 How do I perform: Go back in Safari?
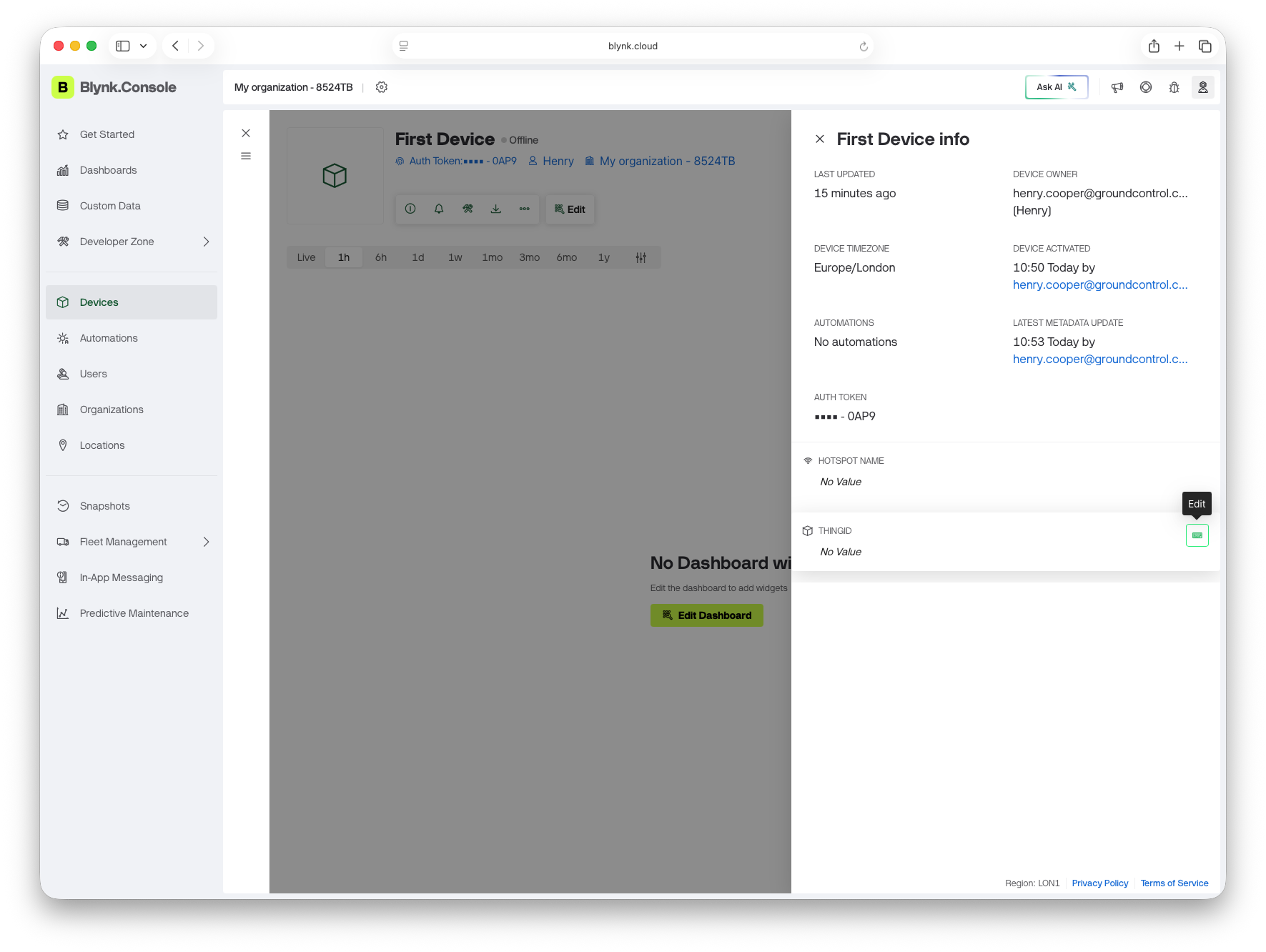tap(175, 46)
